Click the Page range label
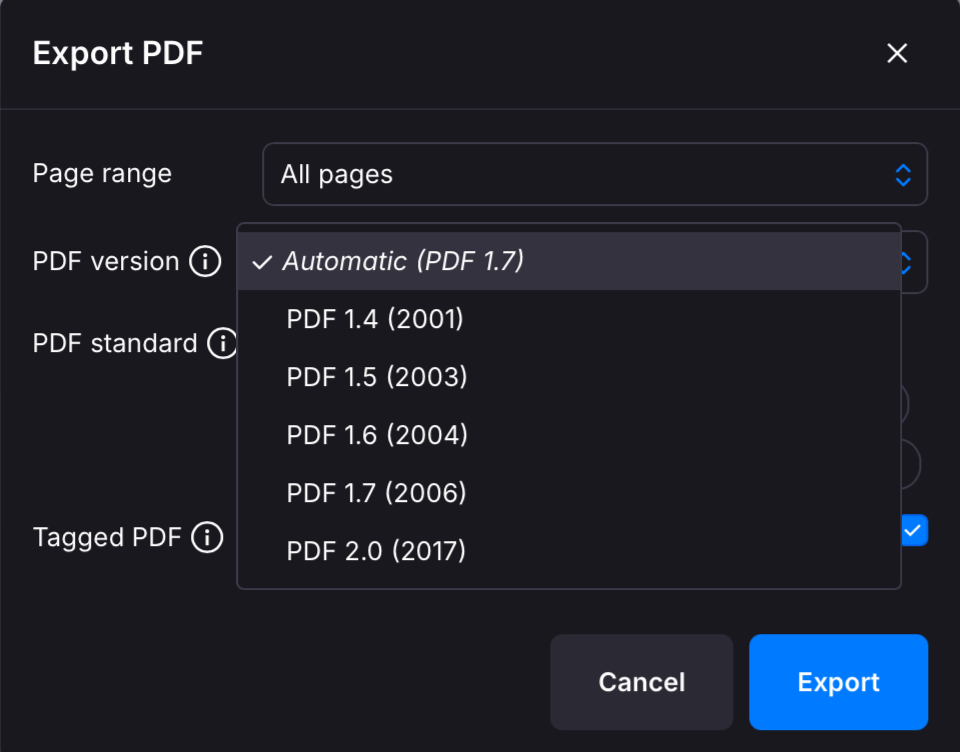The width and height of the screenshot is (960, 752). (x=102, y=174)
